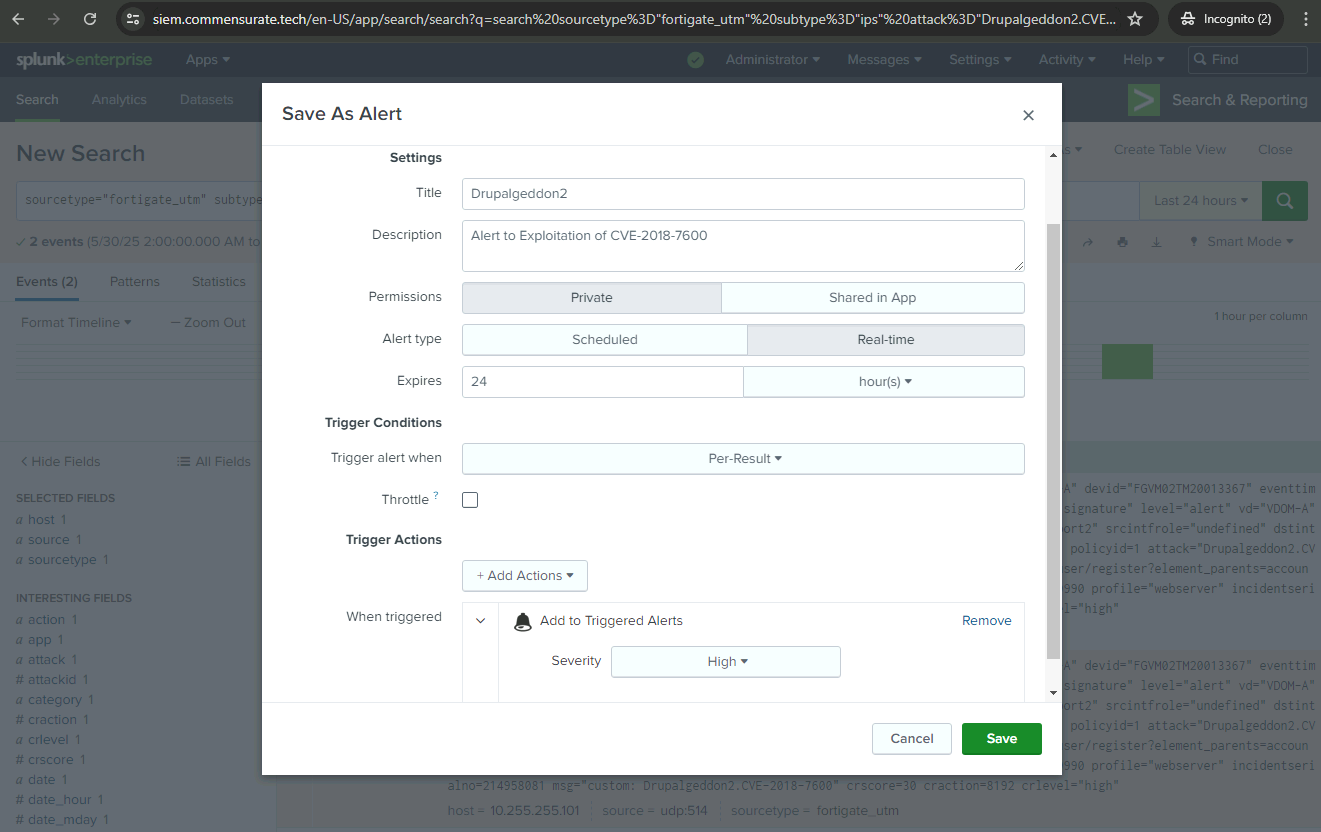Image resolution: width=1321 pixels, height=832 pixels.
Task: Click the green system health check icon
Action: [x=695, y=60]
